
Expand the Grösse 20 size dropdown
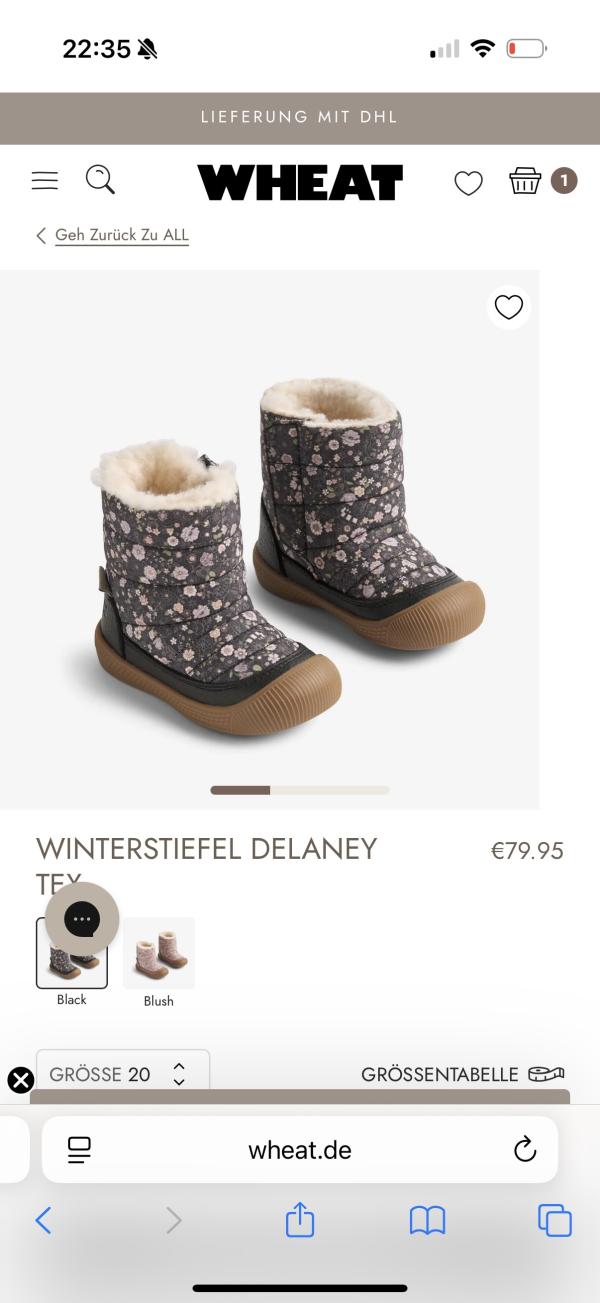pyautogui.click(x=123, y=1075)
